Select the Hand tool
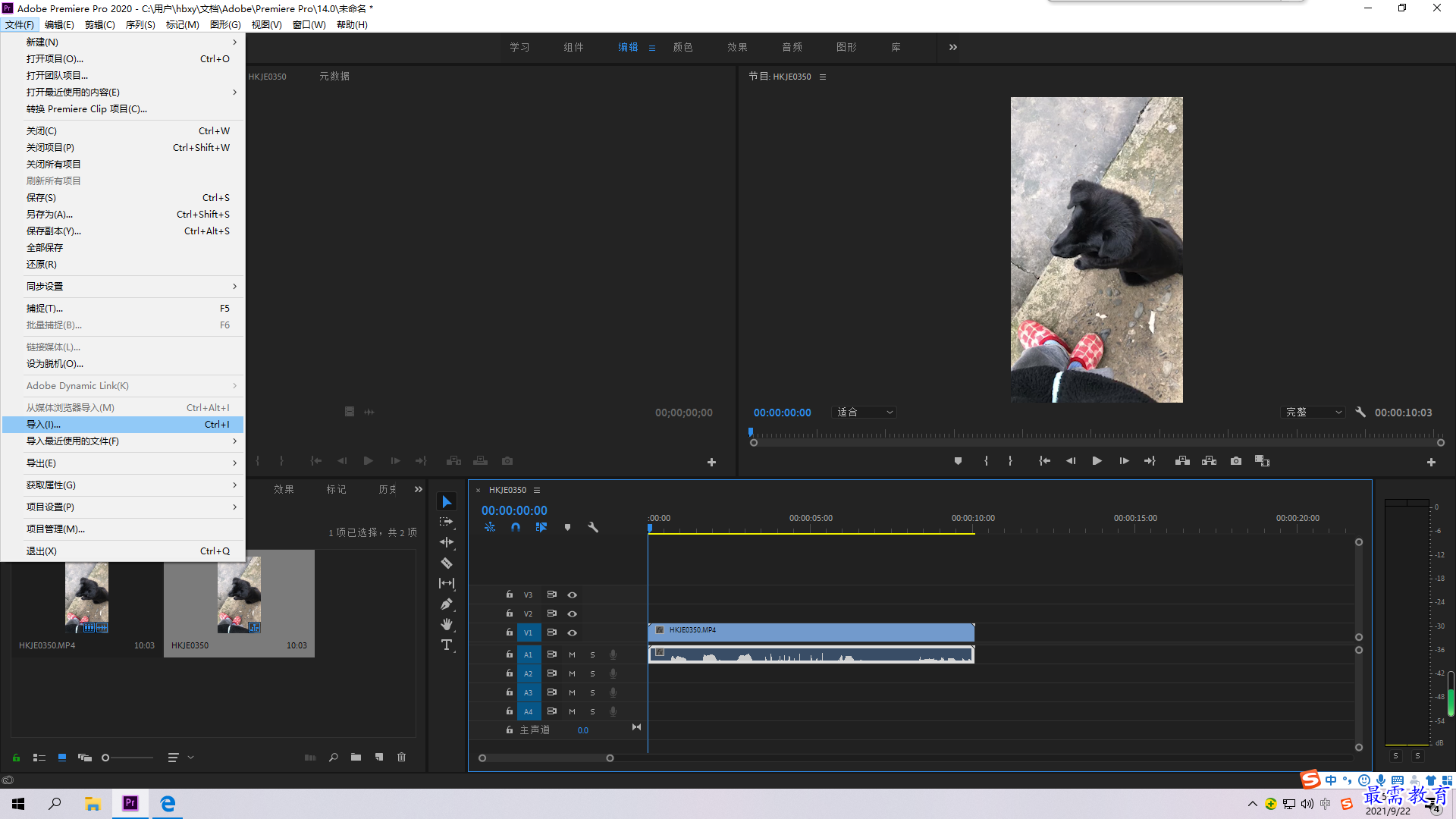Viewport: 1456px width, 819px height. (x=447, y=624)
